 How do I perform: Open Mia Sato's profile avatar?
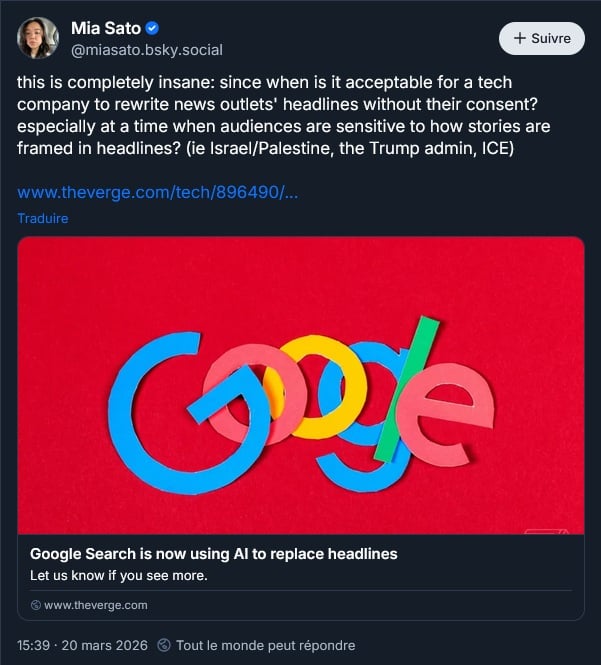coord(38,38)
